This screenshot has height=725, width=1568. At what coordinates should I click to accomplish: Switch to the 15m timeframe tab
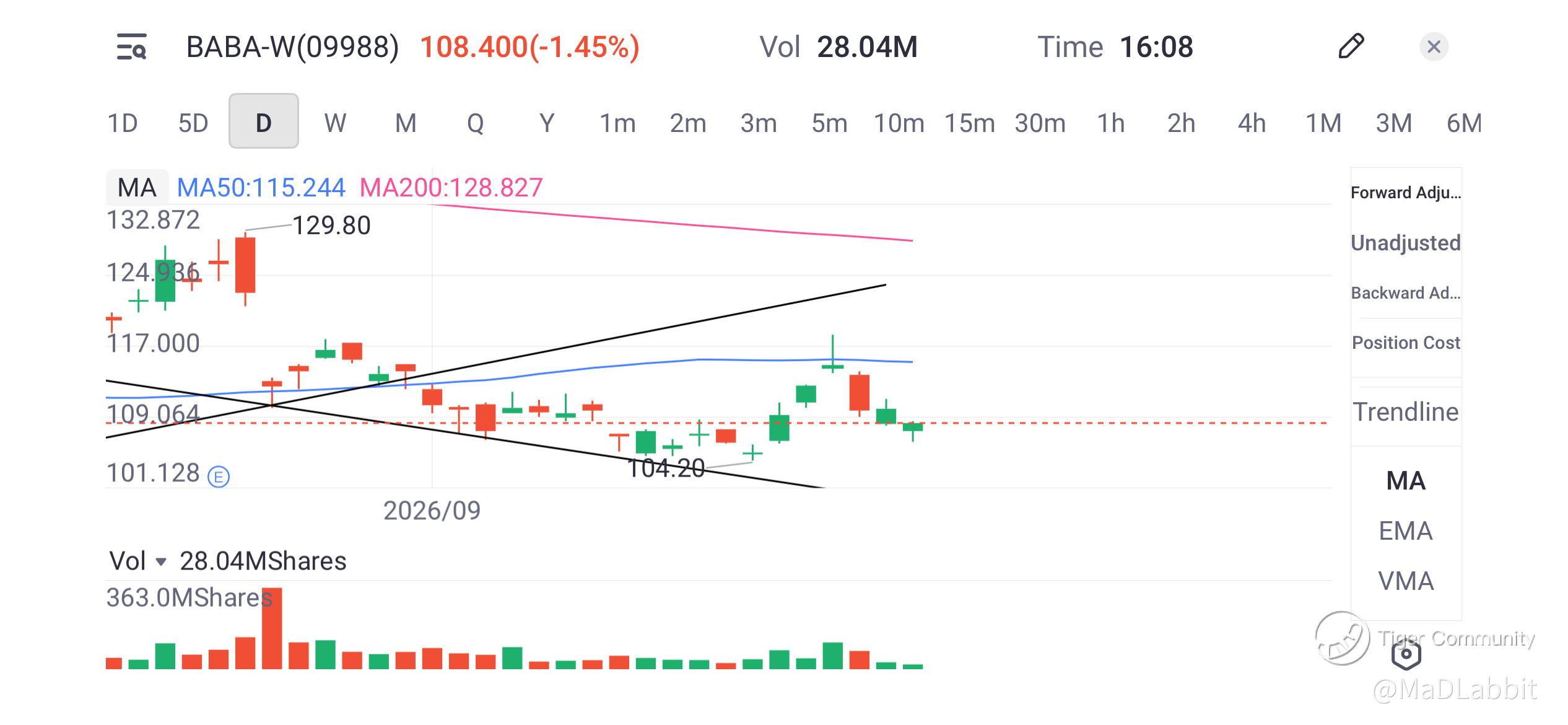(x=969, y=123)
